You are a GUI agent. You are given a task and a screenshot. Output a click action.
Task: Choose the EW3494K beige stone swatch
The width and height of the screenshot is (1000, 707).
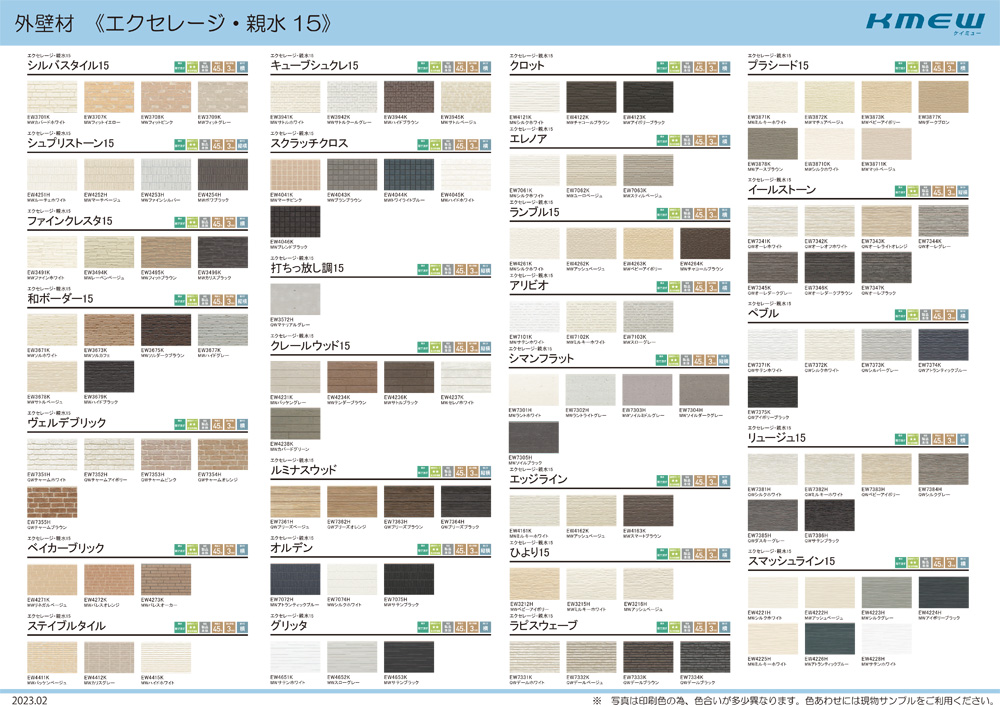point(109,252)
